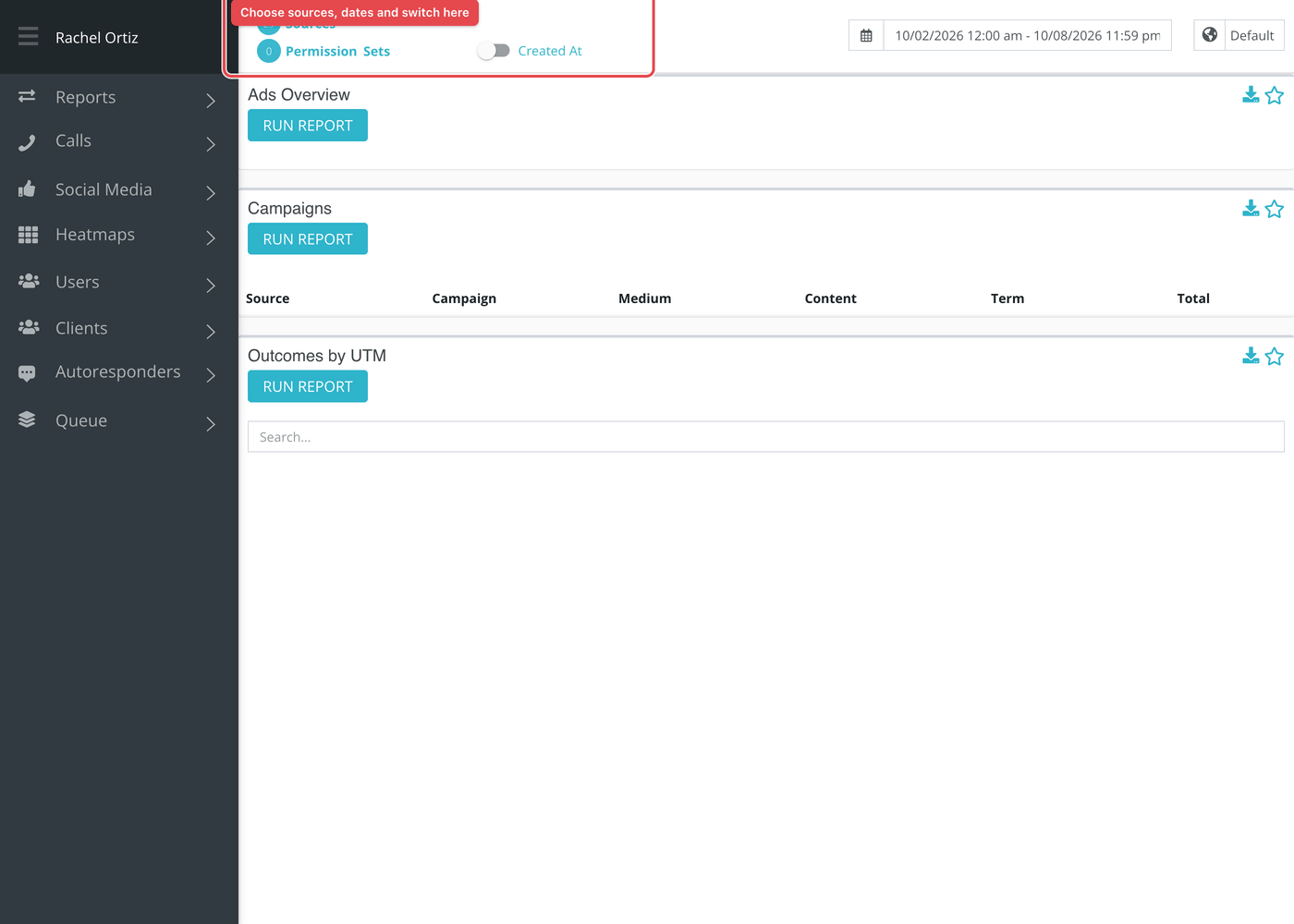
Task: Click the Heatmaps grid icon
Action: 28,235
